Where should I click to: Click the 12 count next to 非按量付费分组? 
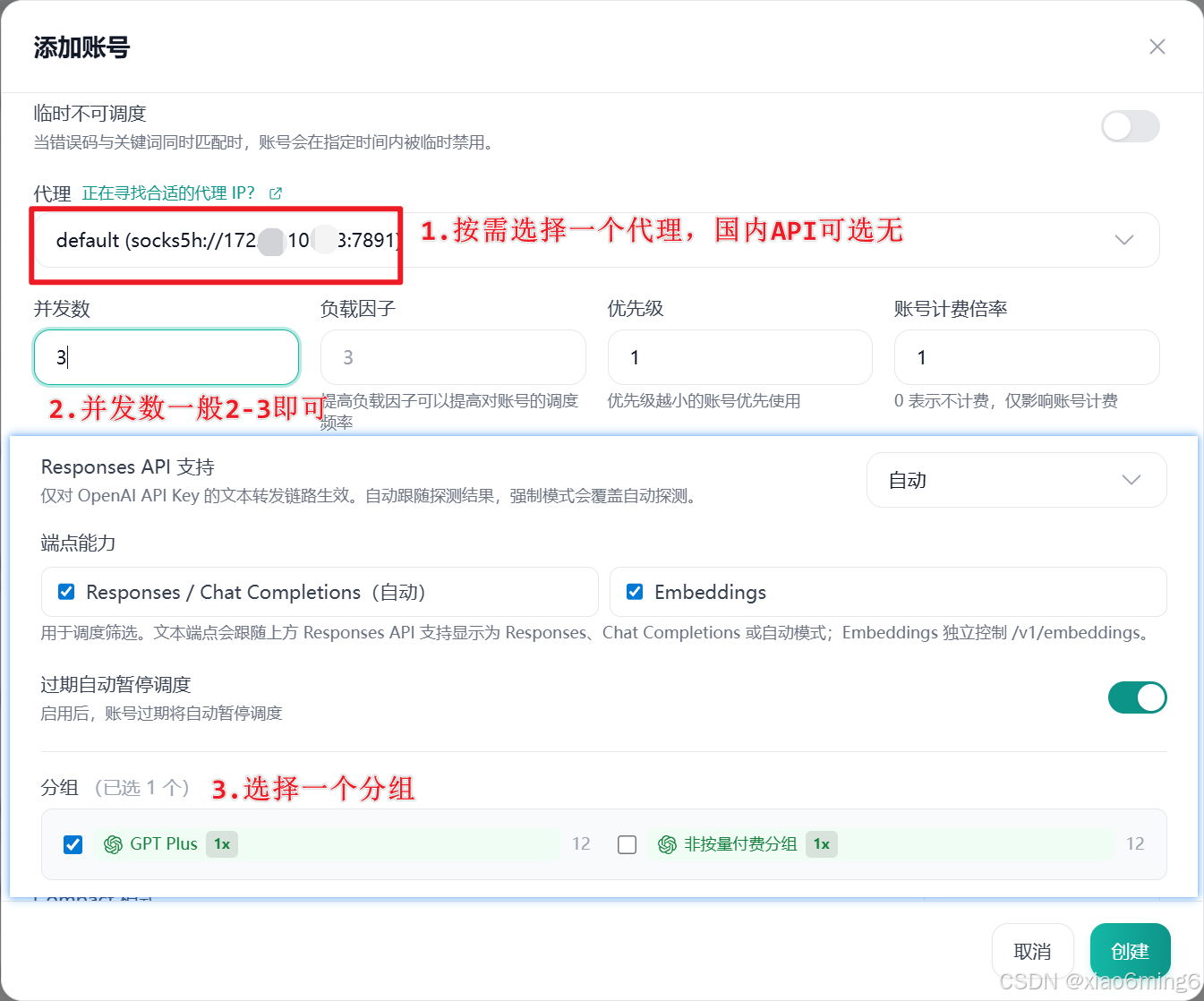(x=1136, y=844)
